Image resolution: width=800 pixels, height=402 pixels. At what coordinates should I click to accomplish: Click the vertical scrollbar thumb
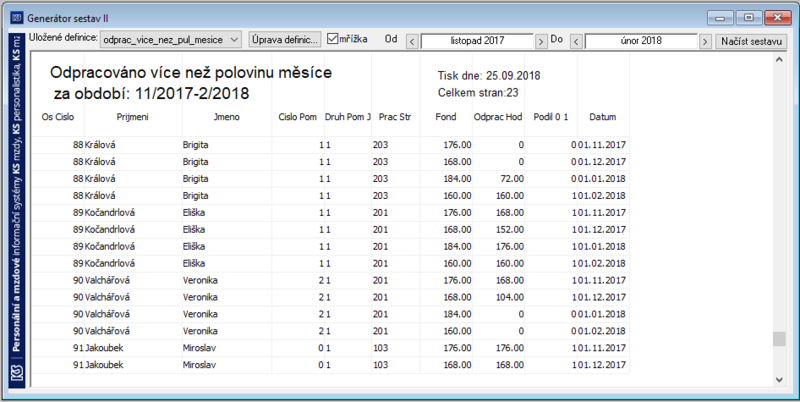click(779, 339)
